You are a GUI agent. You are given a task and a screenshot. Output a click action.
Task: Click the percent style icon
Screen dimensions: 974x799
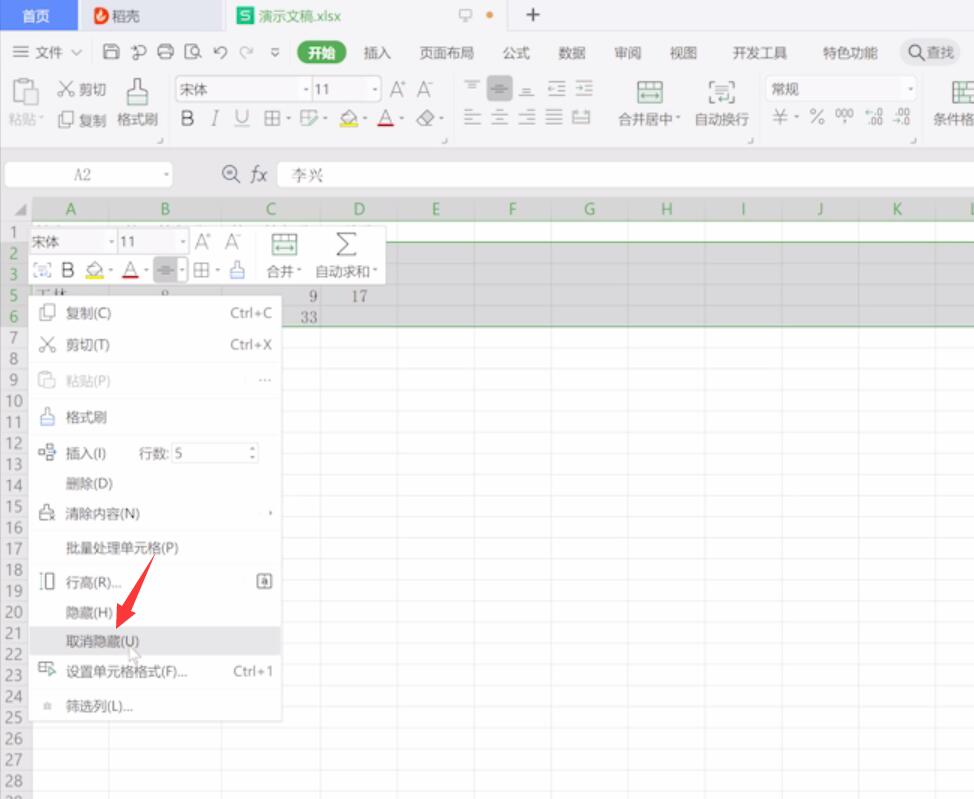tap(817, 116)
